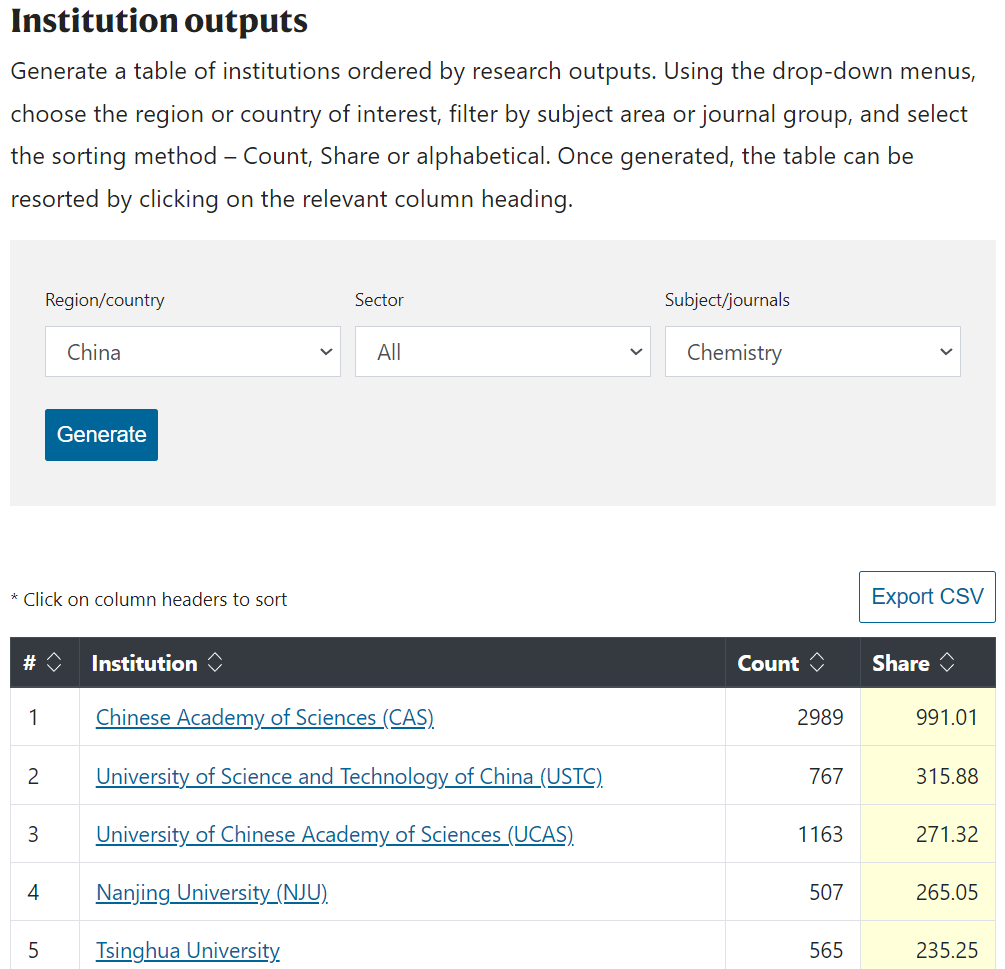This screenshot has height=969, width=1005.
Task: Sort table by rank number icon
Action: [54, 662]
